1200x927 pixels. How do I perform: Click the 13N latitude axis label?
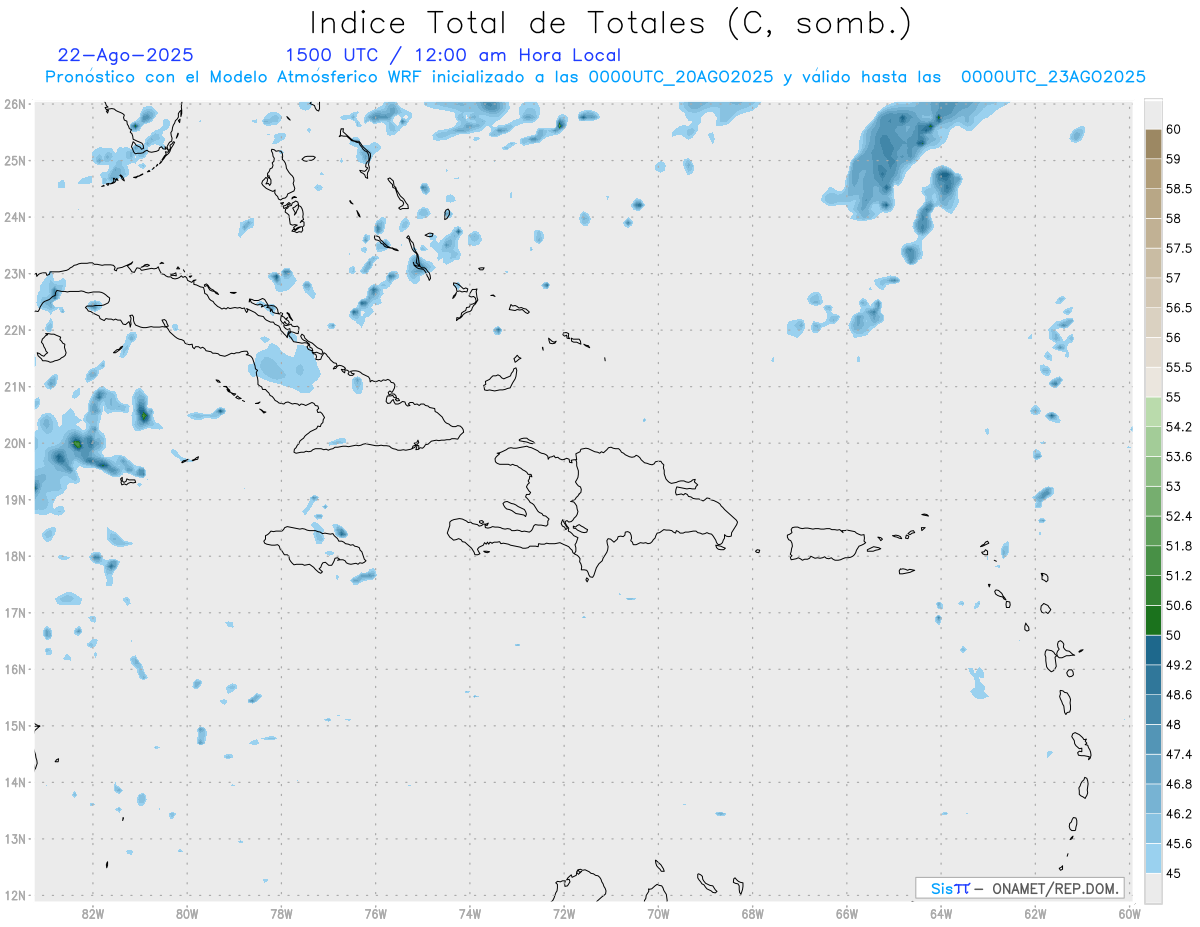point(15,838)
